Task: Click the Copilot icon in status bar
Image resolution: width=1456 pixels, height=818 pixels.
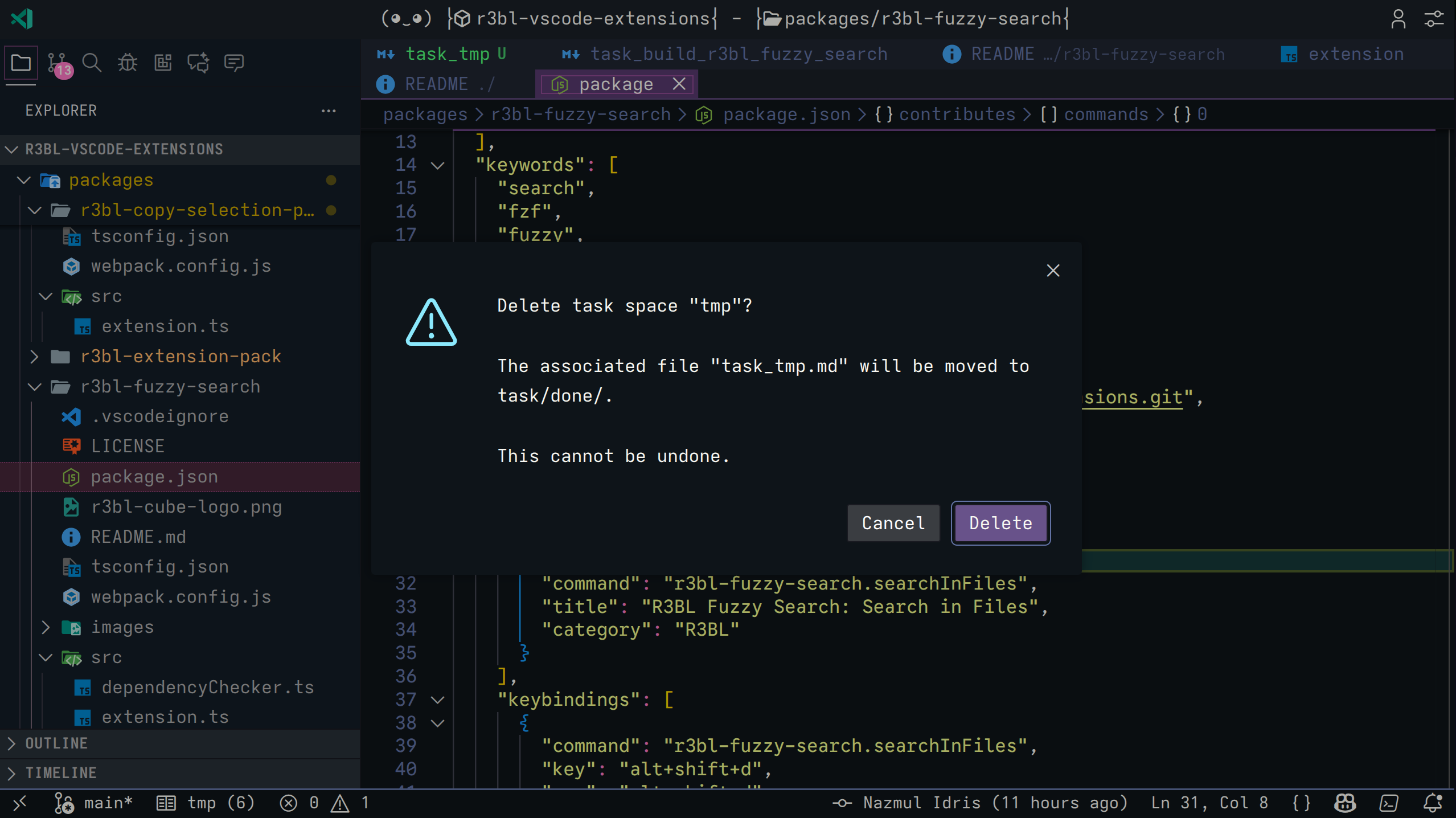Action: pos(1345,803)
